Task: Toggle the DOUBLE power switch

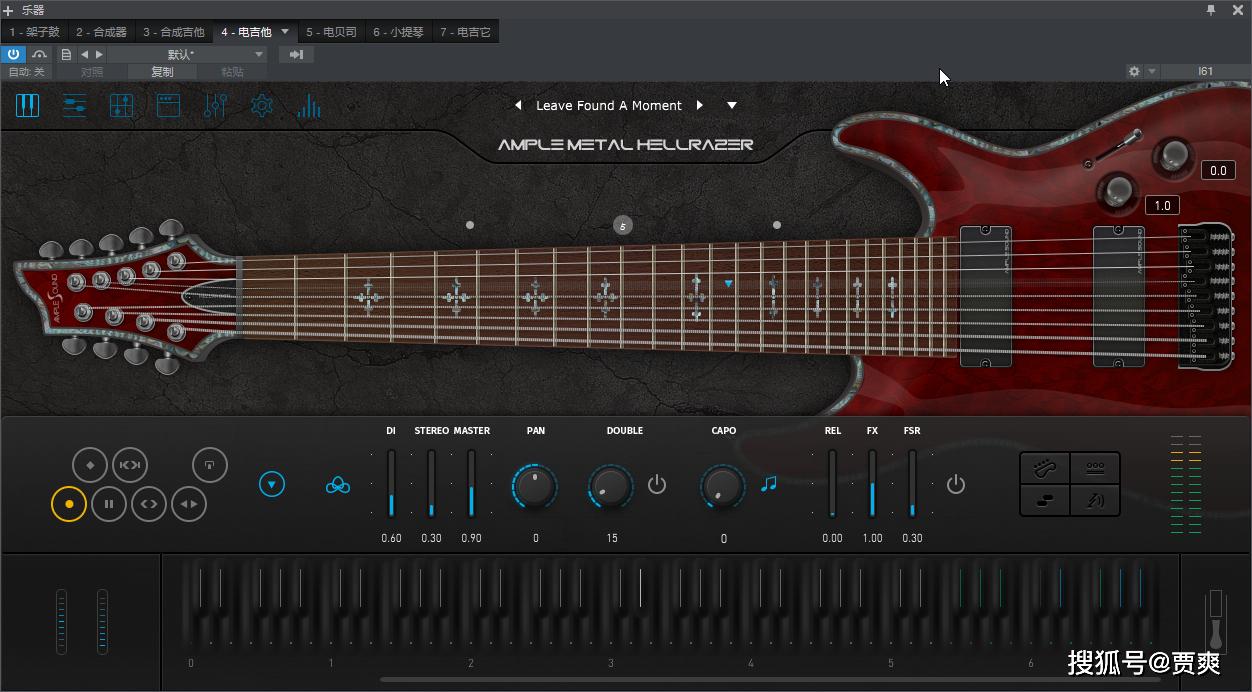Action: tap(657, 485)
